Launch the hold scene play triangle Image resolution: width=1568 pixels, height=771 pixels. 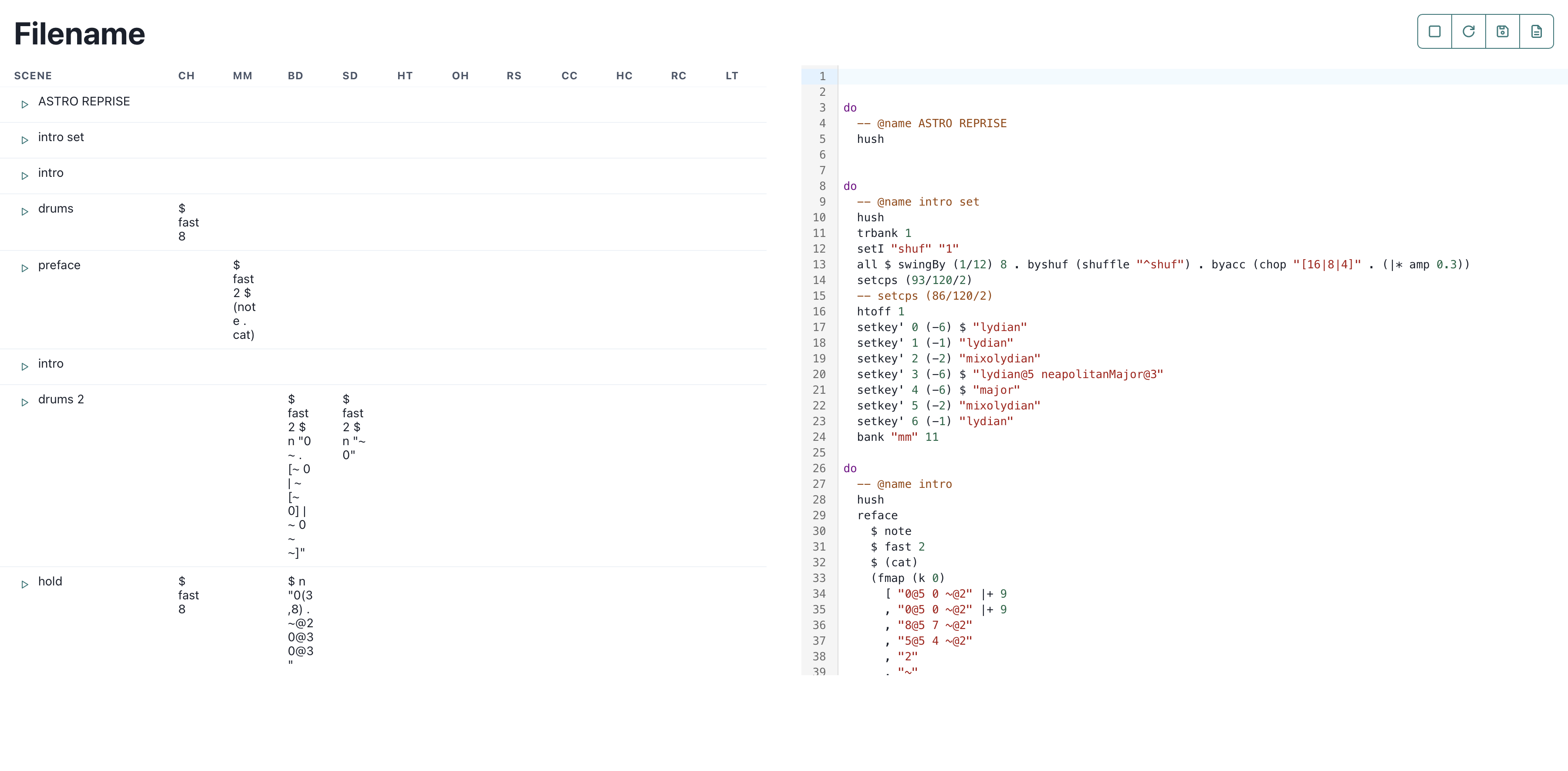click(25, 585)
